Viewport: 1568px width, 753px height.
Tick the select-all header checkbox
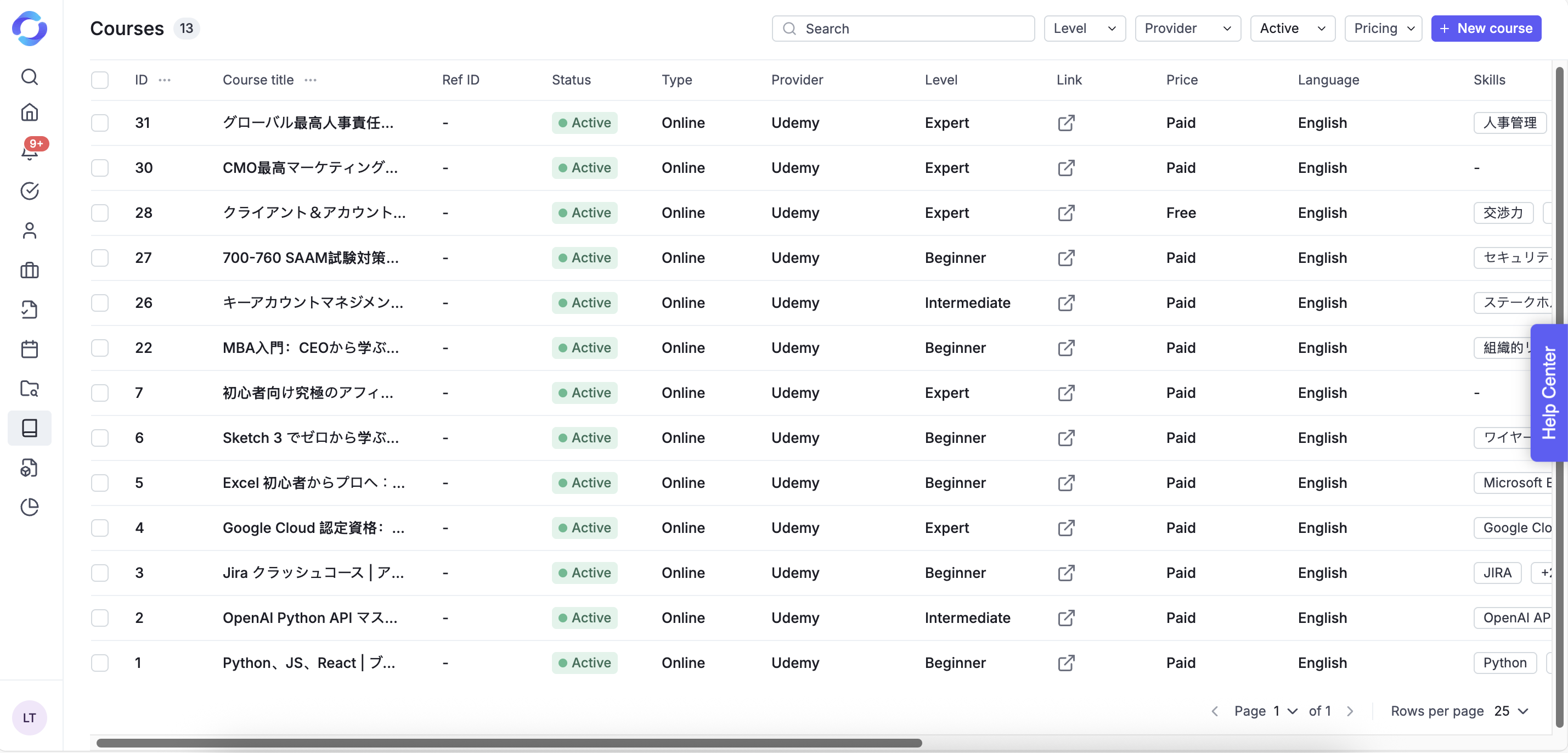[x=100, y=80]
